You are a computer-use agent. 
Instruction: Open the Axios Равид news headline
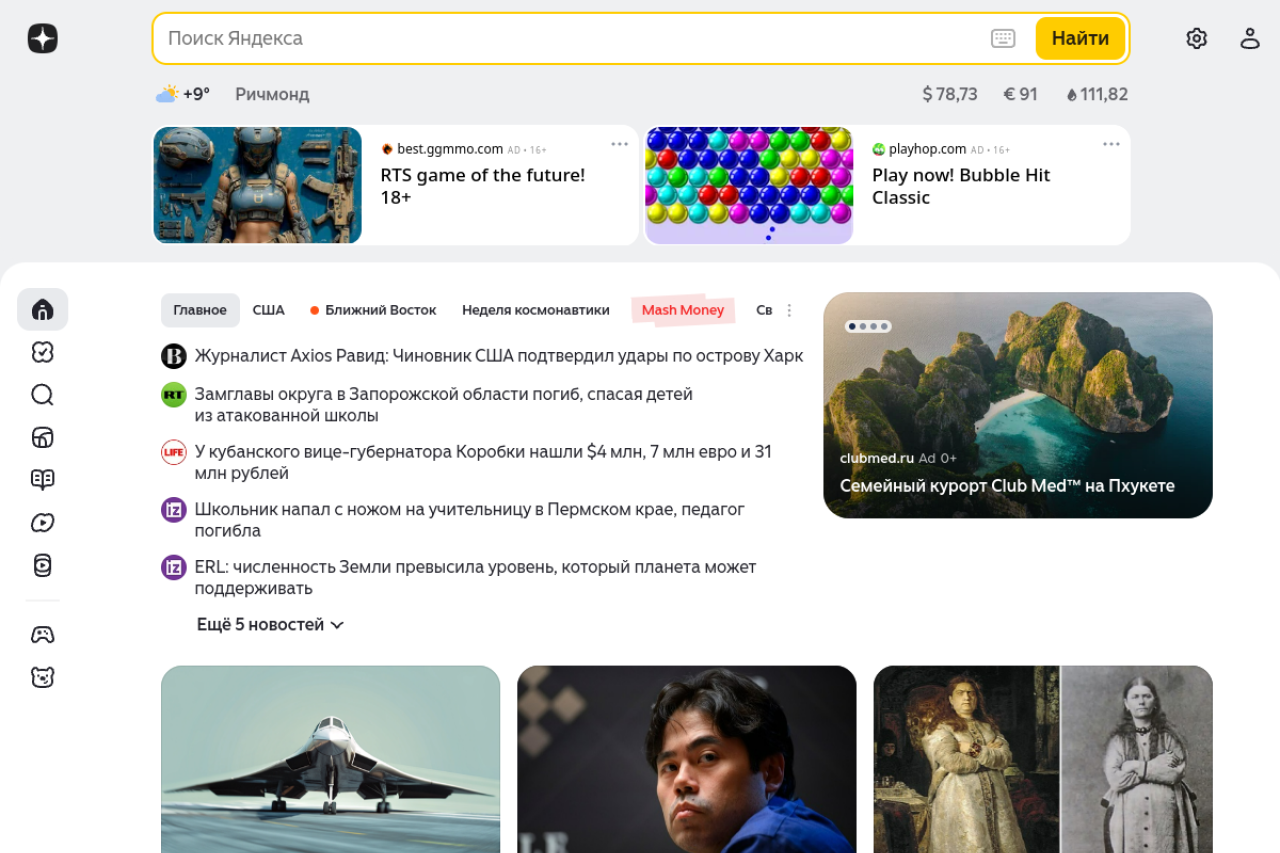click(x=498, y=356)
